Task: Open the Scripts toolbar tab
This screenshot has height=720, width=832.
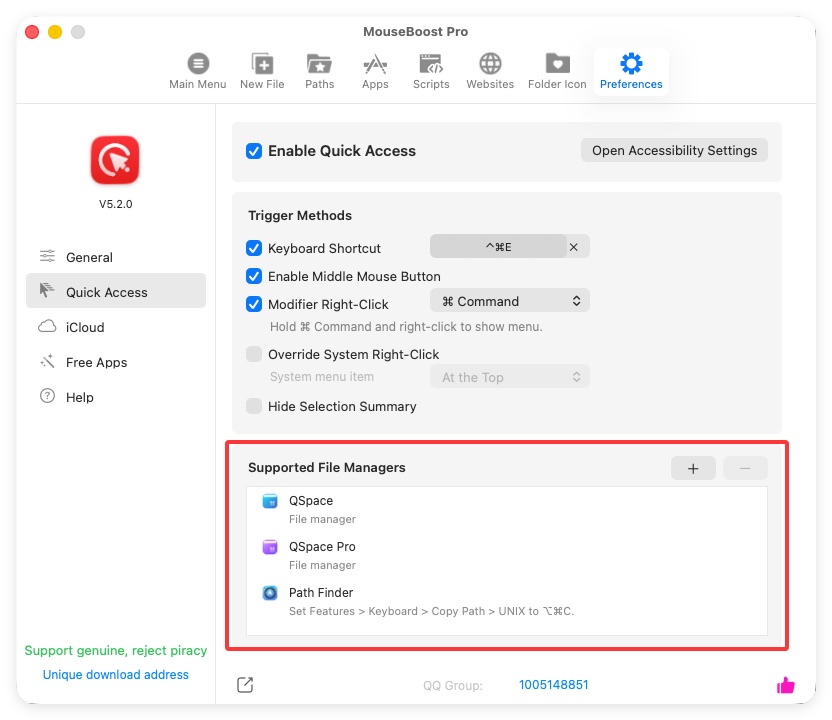Action: [x=431, y=72]
